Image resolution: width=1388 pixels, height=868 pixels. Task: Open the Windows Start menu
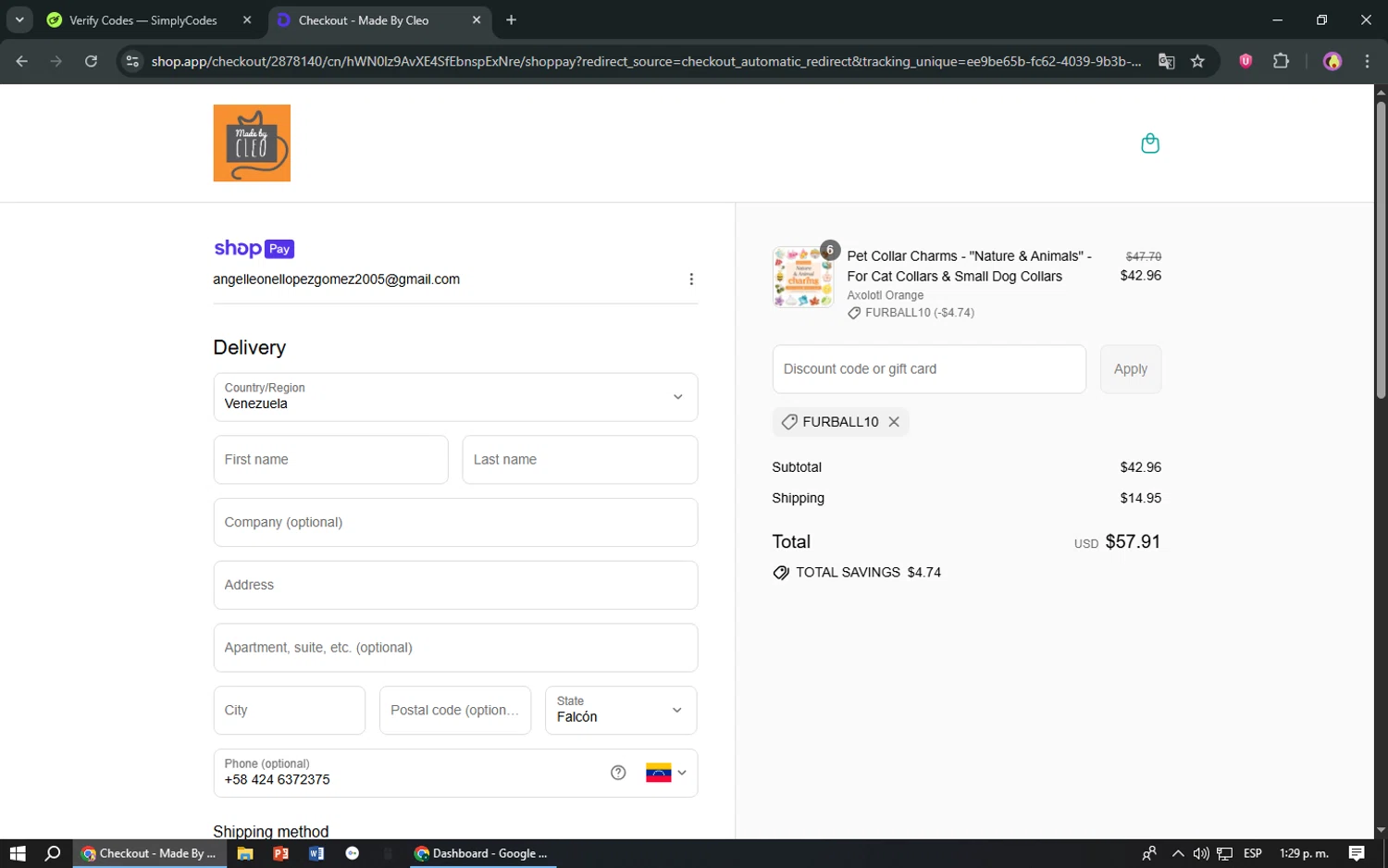coord(18,853)
